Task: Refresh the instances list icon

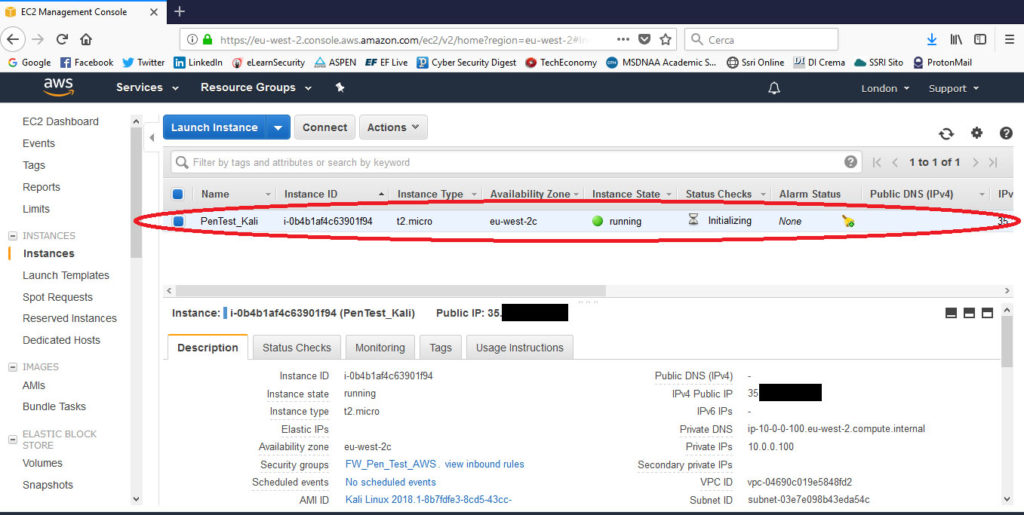Action: click(946, 133)
